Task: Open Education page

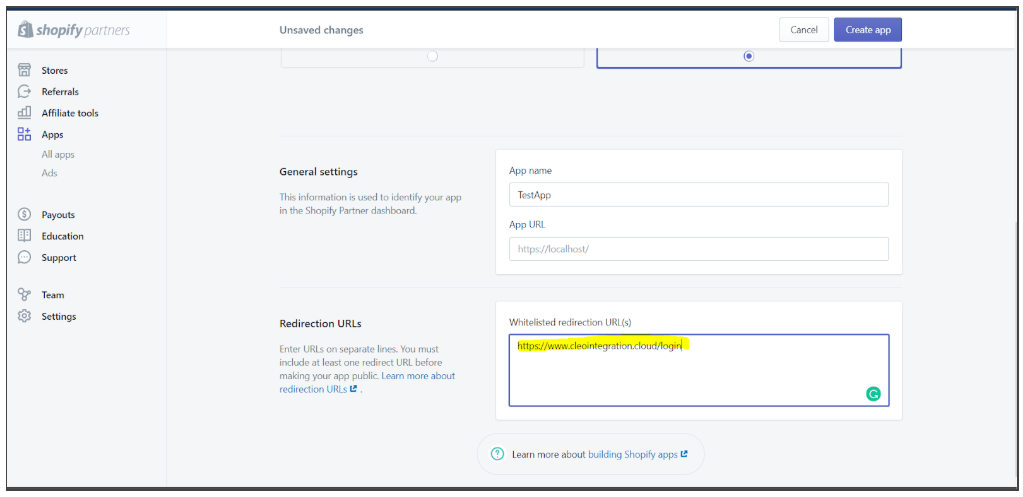Action: 63,237
